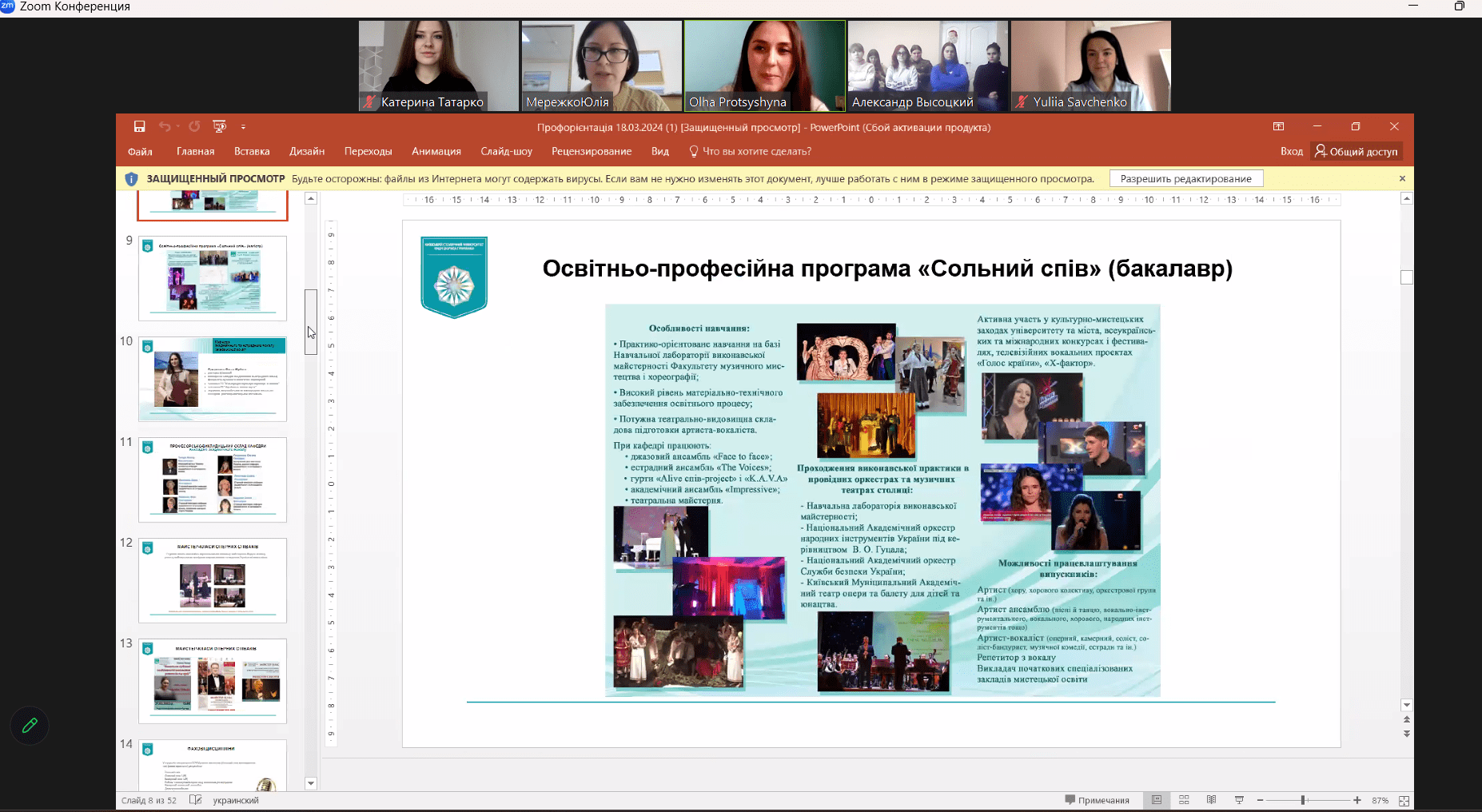Expand the customize quick access toolbar dropdown
This screenshot has width=1482, height=812.
coord(243,126)
